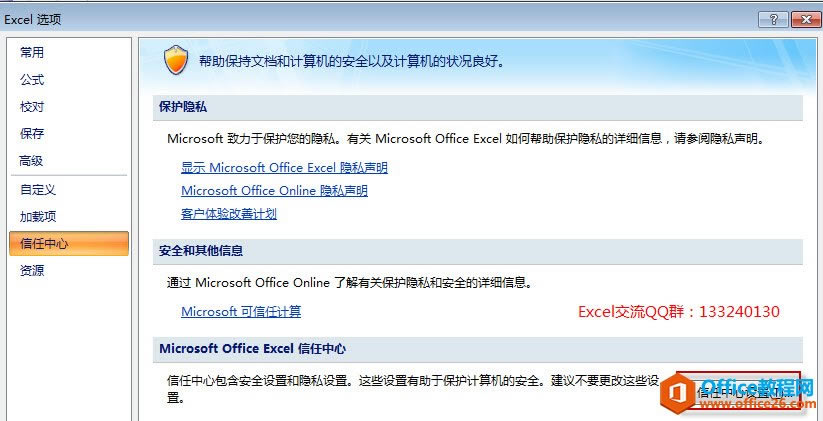
Task: Open 显示 Microsoft Office Excel 隐私声明 link
Action: pyautogui.click(x=284, y=168)
